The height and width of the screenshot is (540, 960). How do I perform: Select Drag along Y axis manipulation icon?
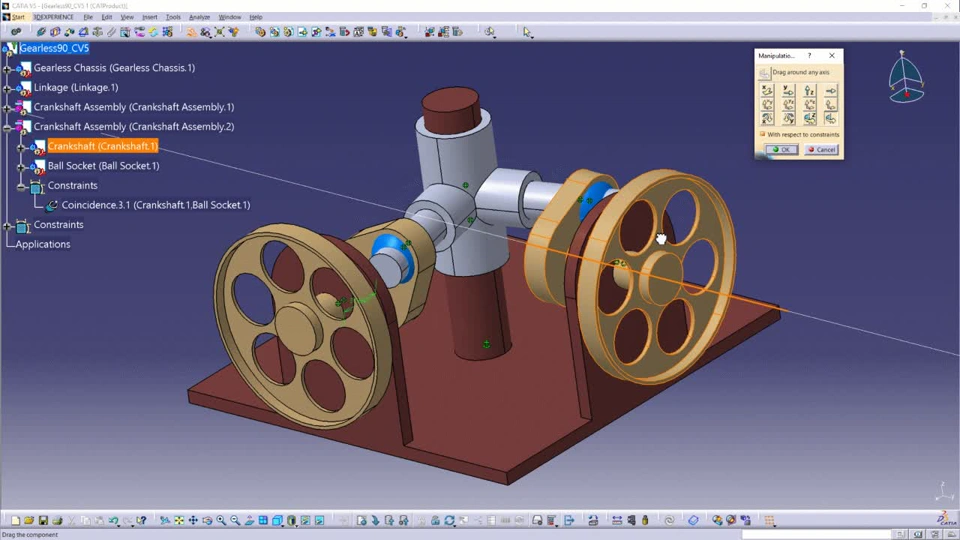(789, 91)
